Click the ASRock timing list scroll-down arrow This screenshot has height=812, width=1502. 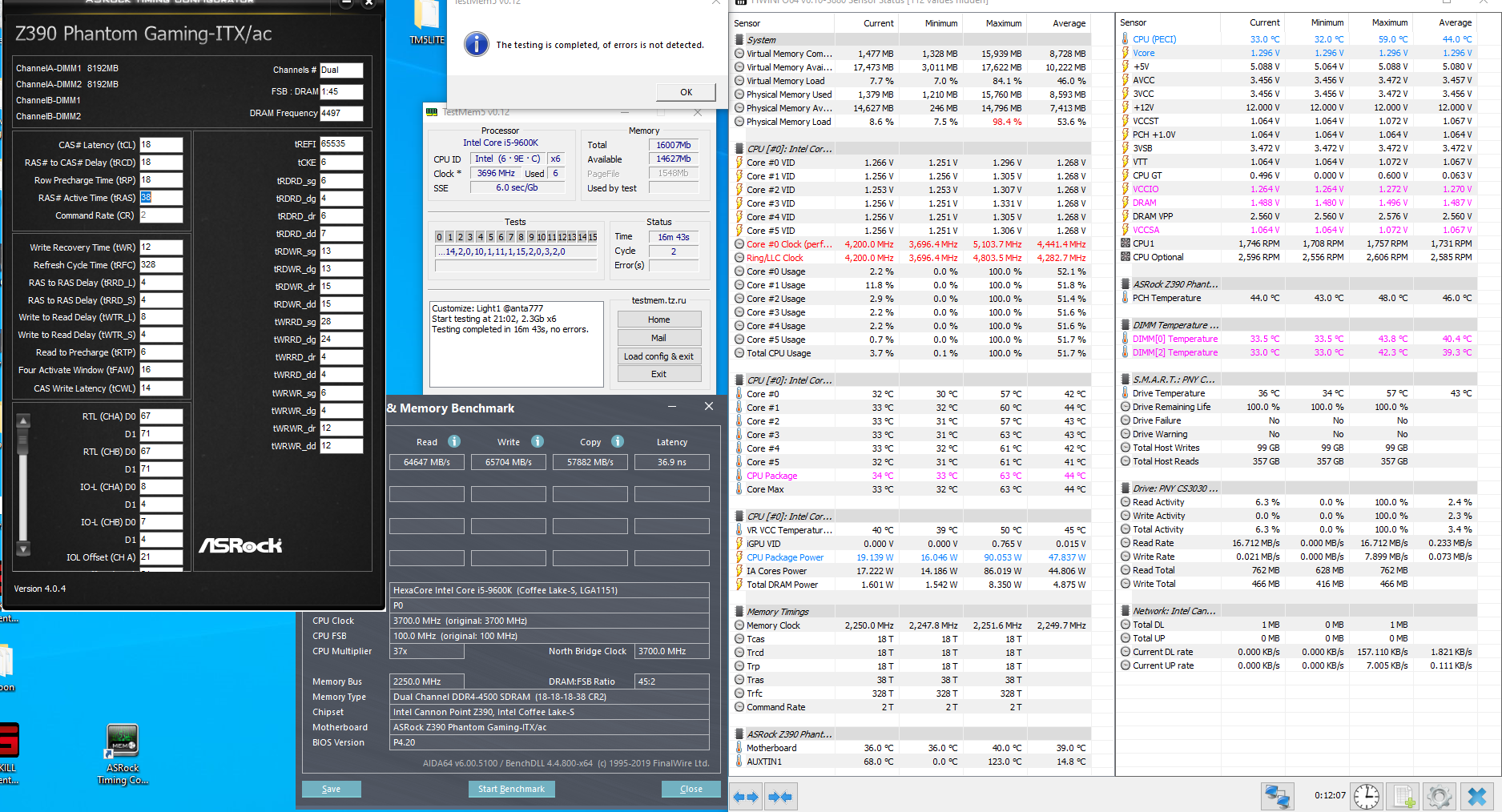(23, 549)
